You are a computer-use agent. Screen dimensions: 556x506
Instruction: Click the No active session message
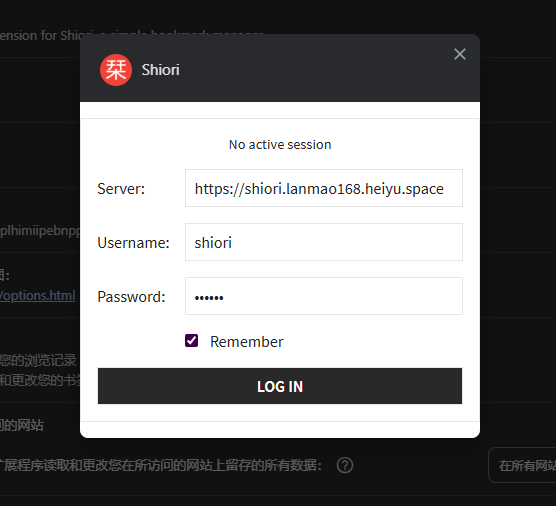pos(280,145)
